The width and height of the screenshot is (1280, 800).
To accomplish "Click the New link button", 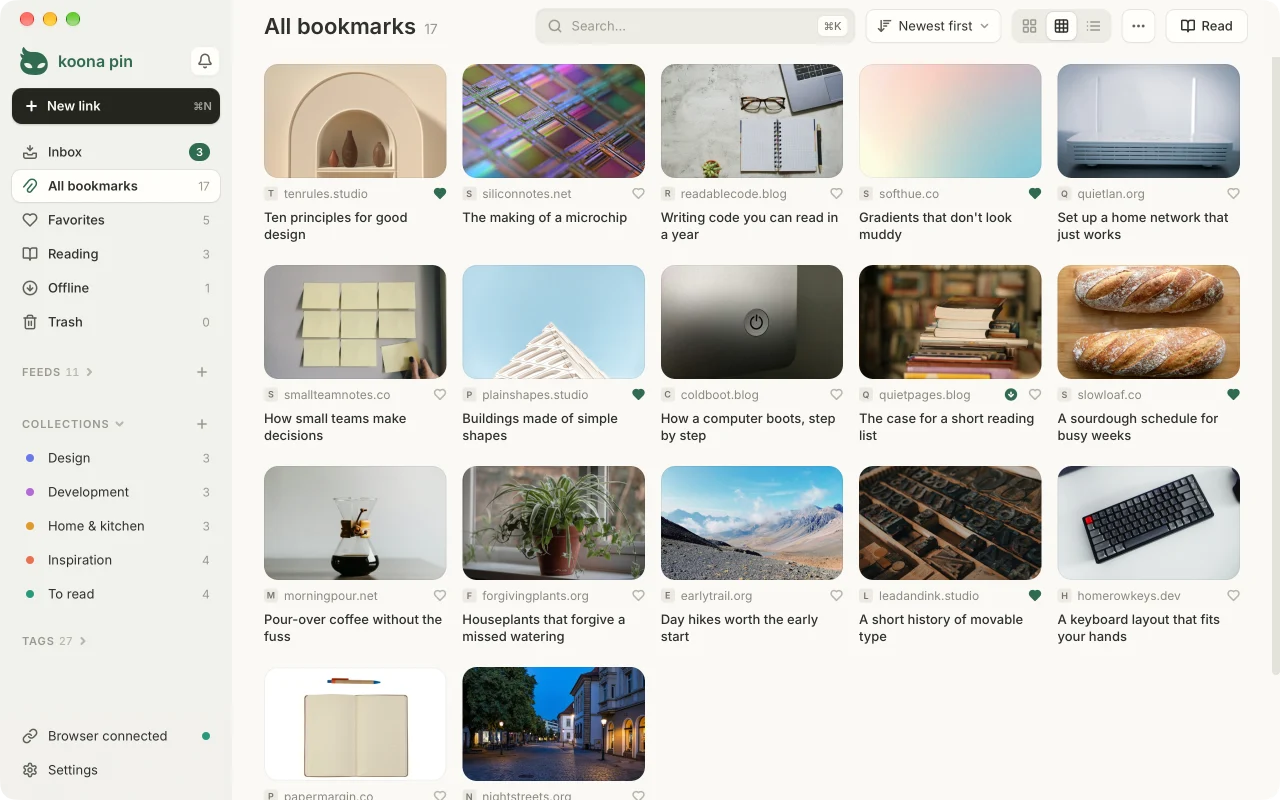I will (116, 106).
